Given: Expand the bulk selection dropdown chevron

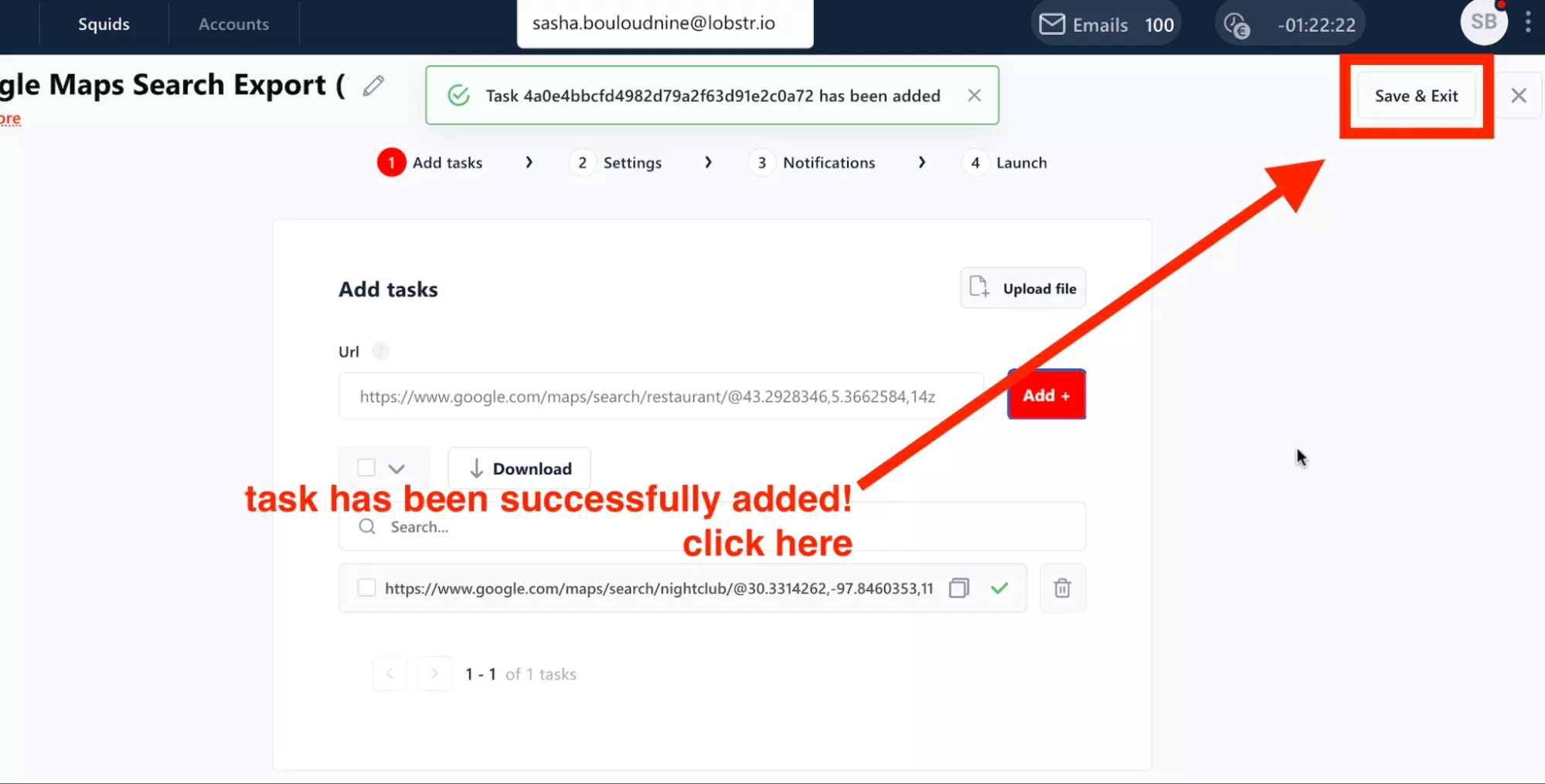Looking at the screenshot, I should pyautogui.click(x=396, y=469).
